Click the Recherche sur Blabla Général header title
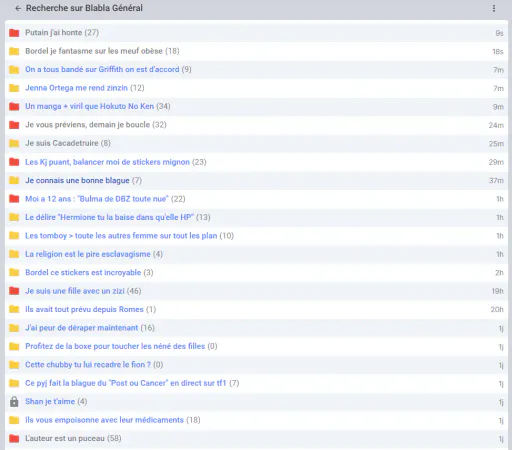Screen dimensions: 512x450 click(84, 8)
